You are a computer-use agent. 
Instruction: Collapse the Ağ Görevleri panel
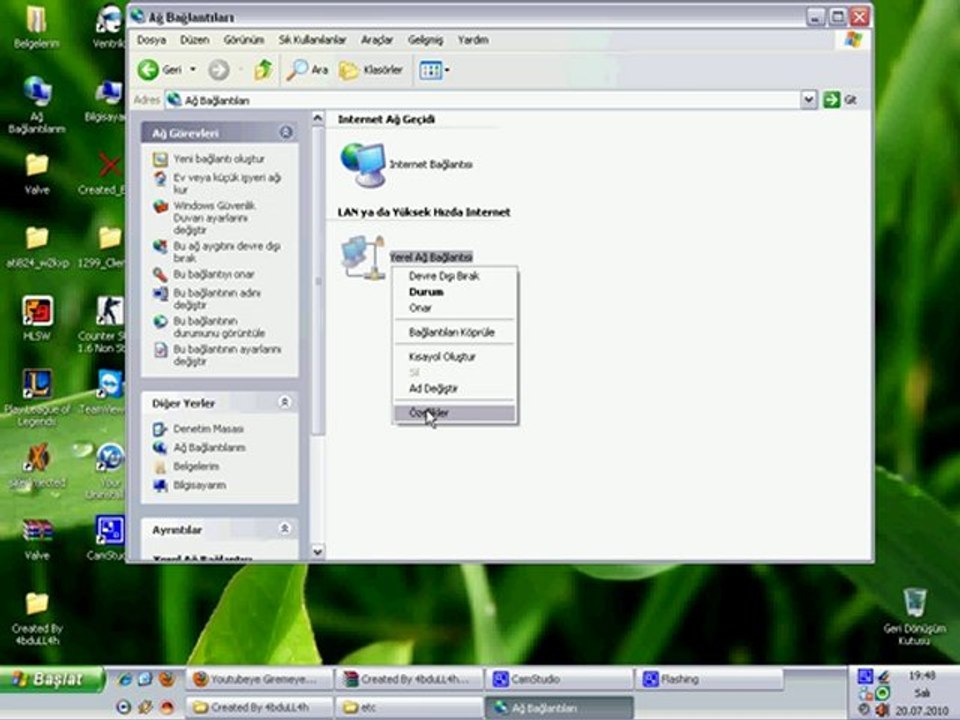coord(286,132)
